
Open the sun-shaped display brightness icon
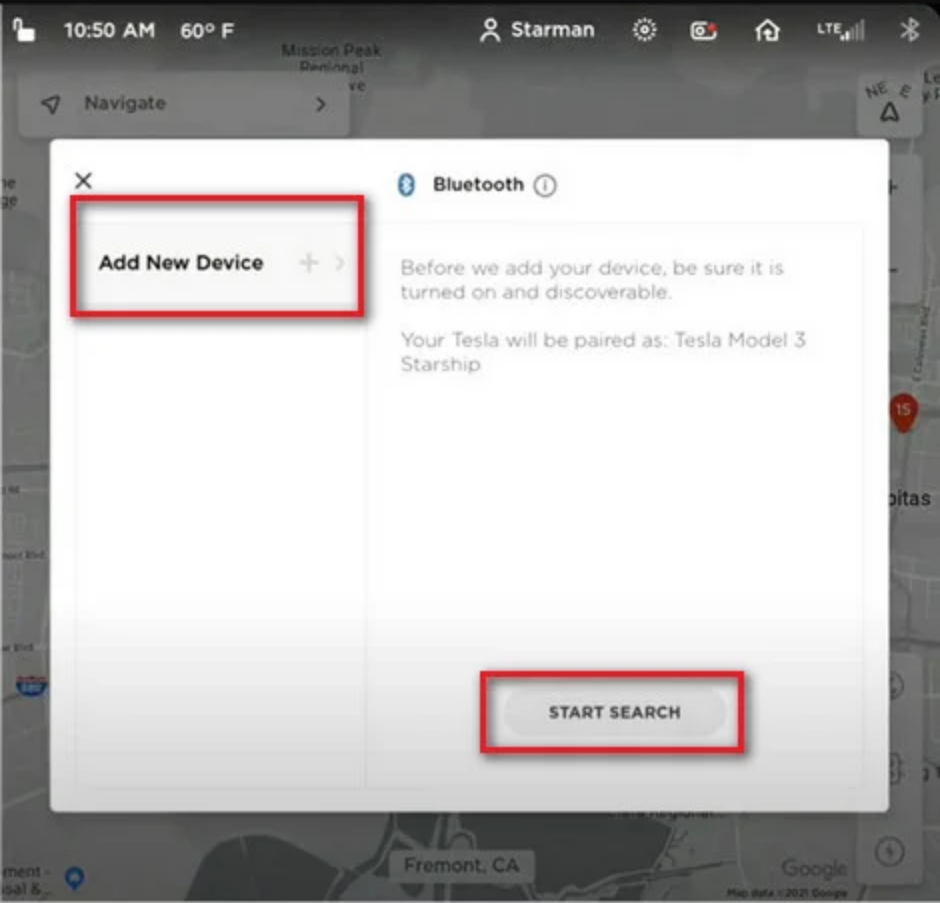tap(644, 30)
